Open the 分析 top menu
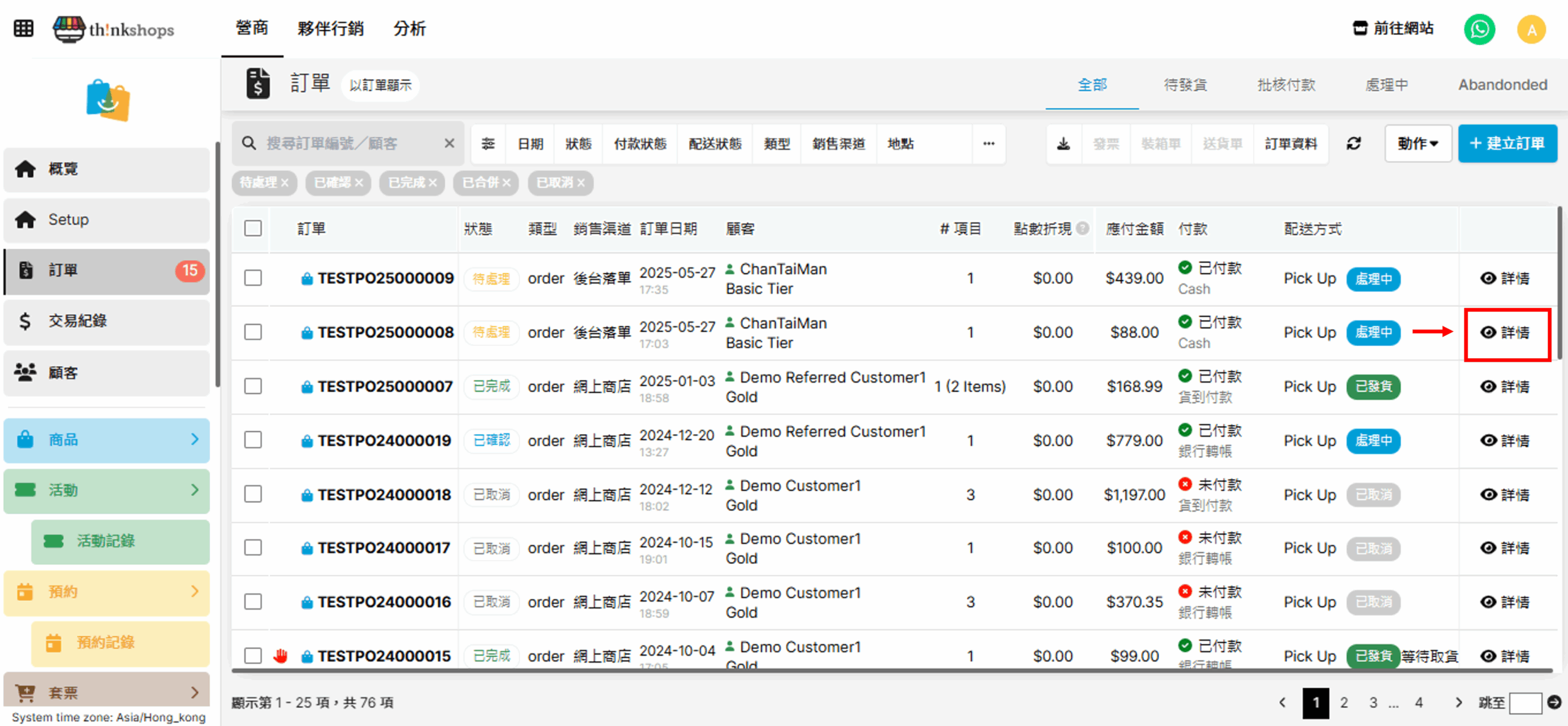The height and width of the screenshot is (726, 1568). (x=409, y=29)
